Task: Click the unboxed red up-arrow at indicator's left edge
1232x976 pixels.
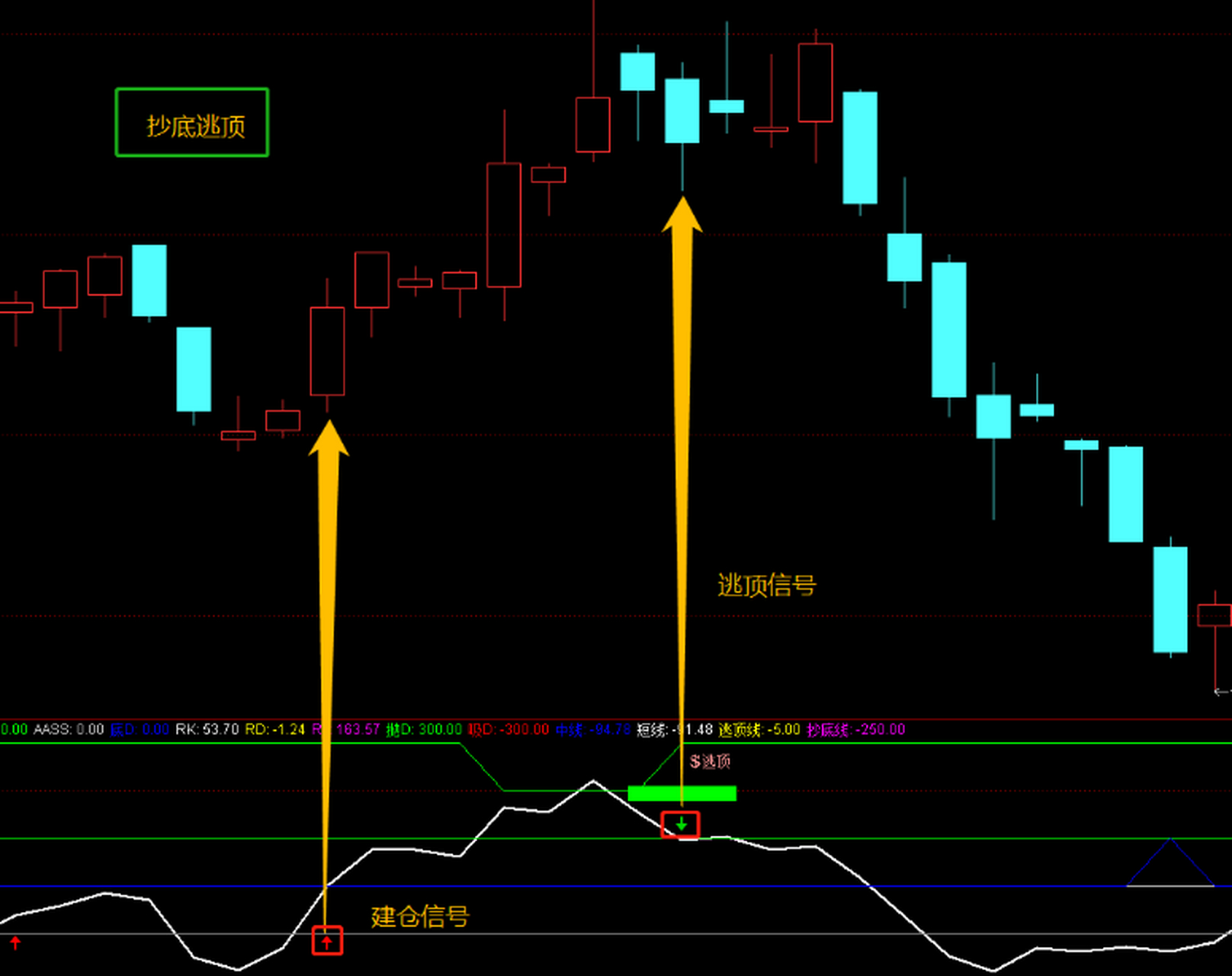Action: coord(15,943)
